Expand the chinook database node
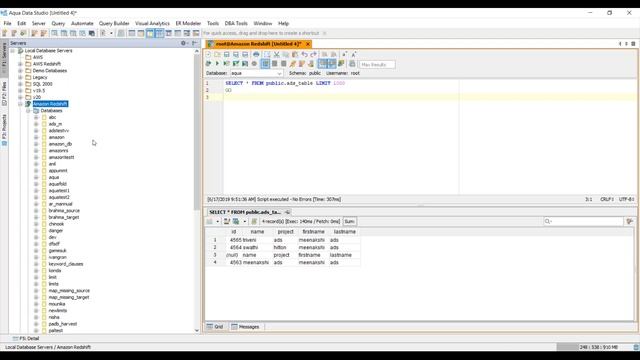Screen dimensions: 640x360 36,224
